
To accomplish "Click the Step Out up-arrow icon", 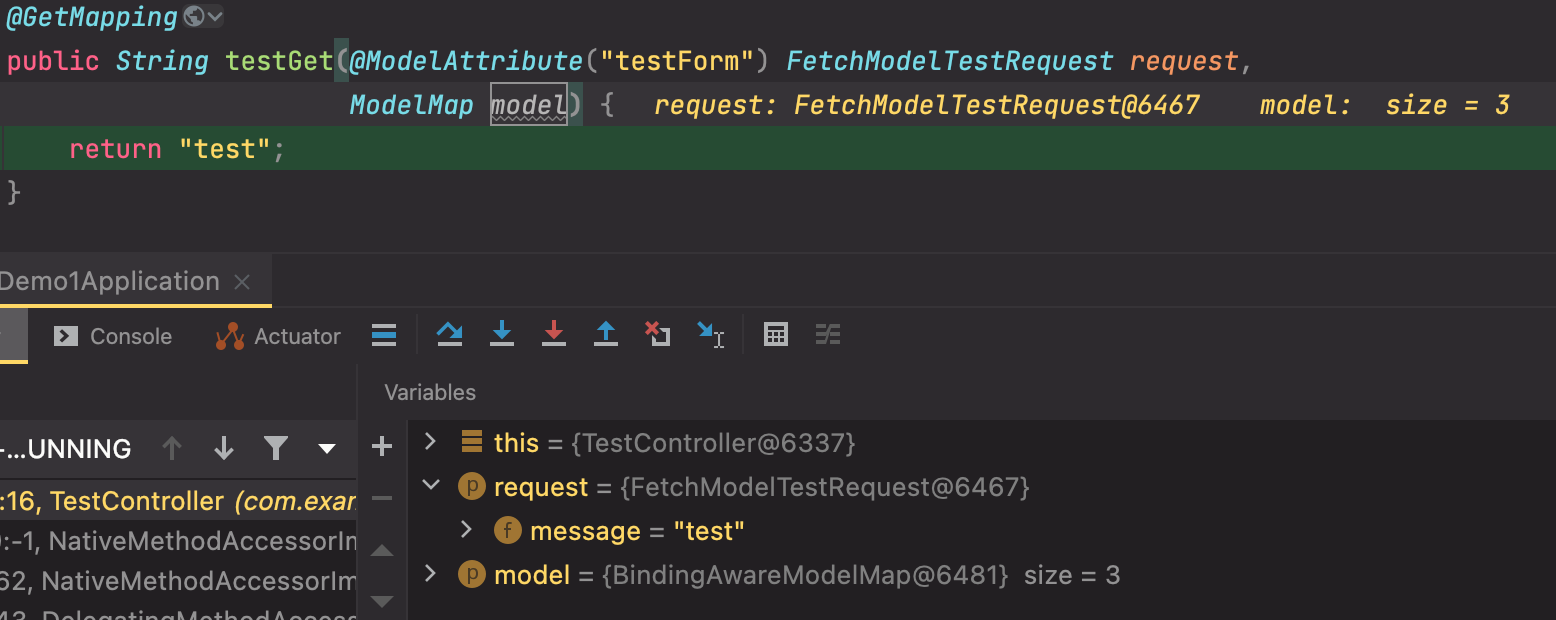I will pos(606,335).
